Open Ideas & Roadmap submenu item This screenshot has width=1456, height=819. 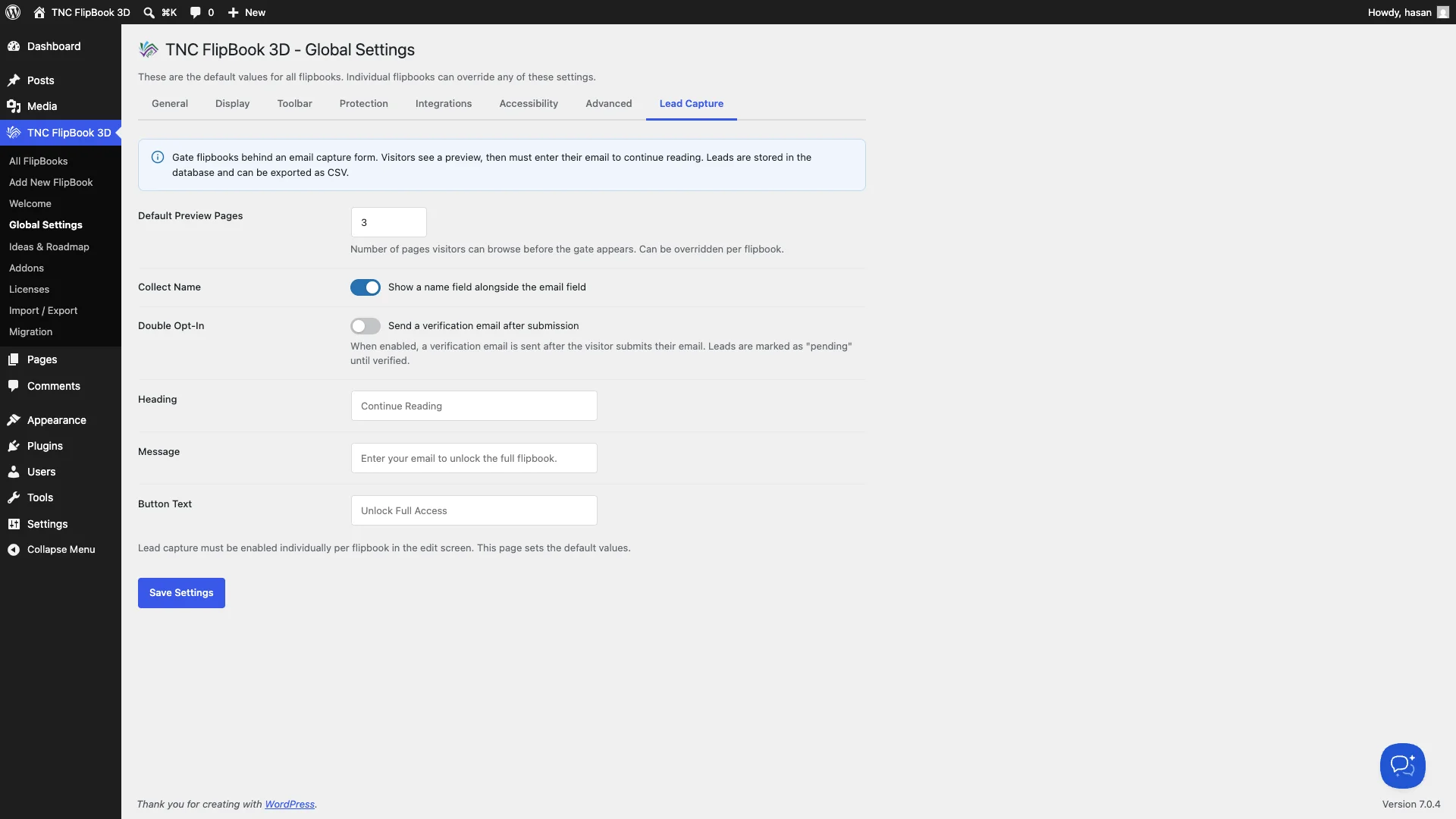(49, 247)
